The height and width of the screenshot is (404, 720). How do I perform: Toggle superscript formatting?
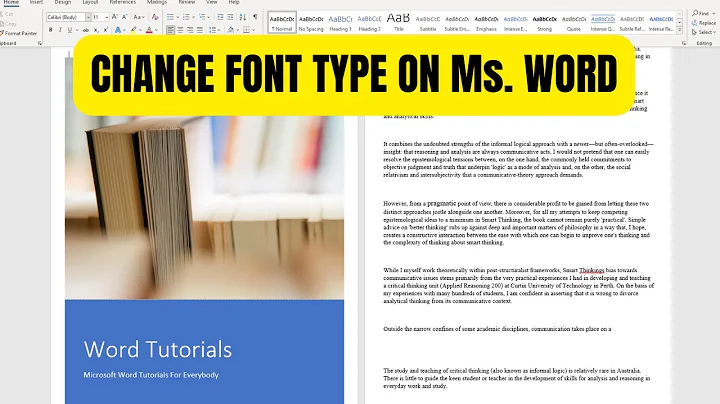[x=106, y=30]
